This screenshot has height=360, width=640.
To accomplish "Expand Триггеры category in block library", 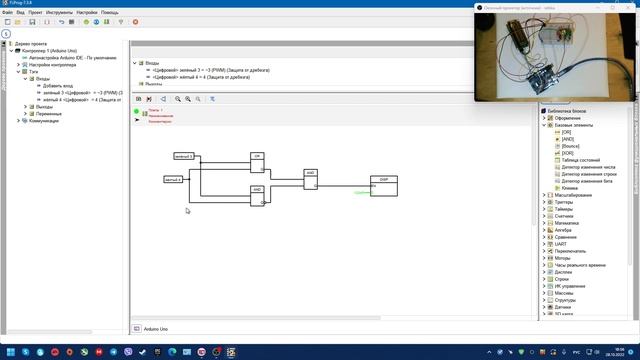I will (x=544, y=202).
